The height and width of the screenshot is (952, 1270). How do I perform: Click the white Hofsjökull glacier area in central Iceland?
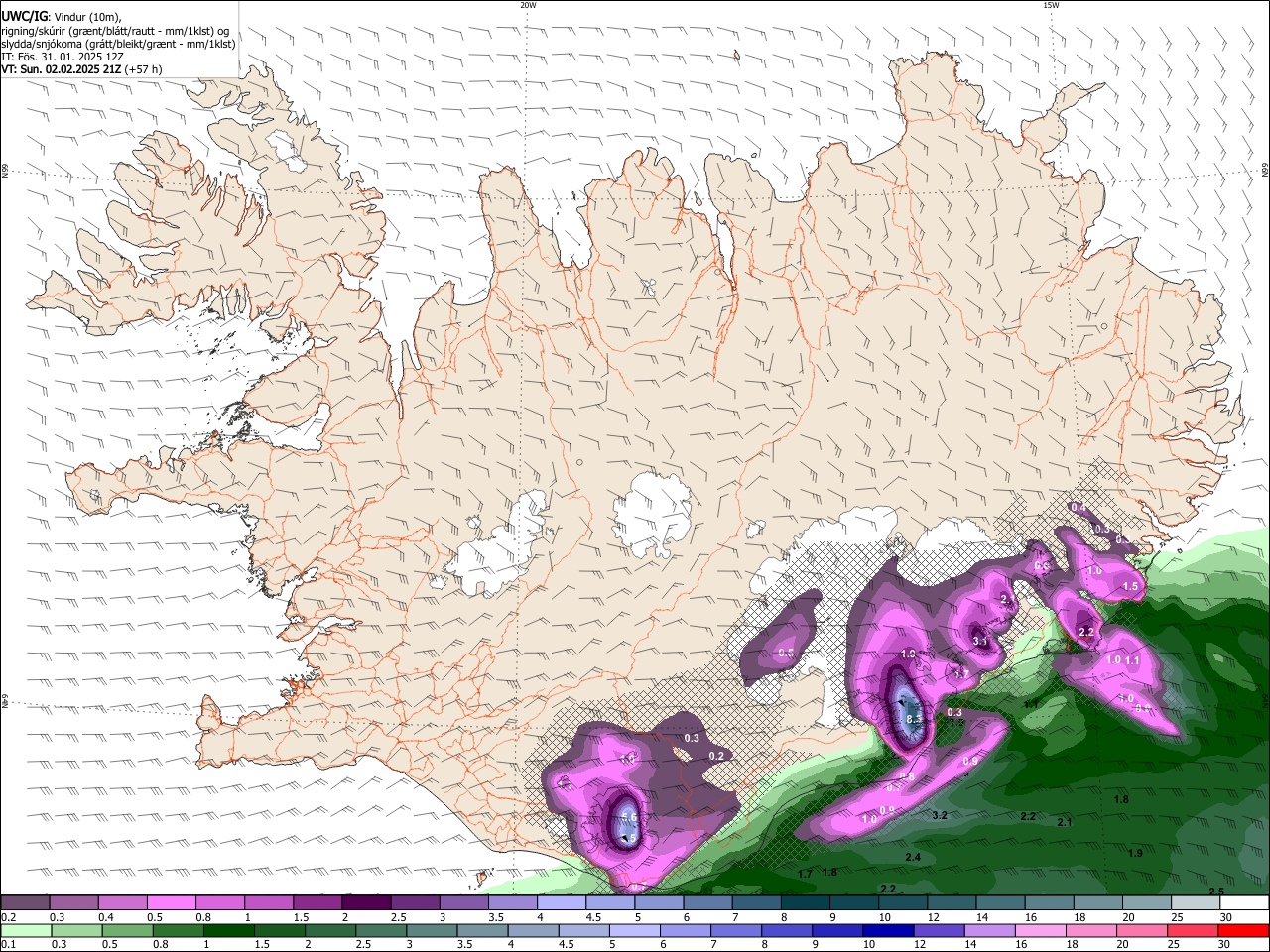[x=652, y=516]
